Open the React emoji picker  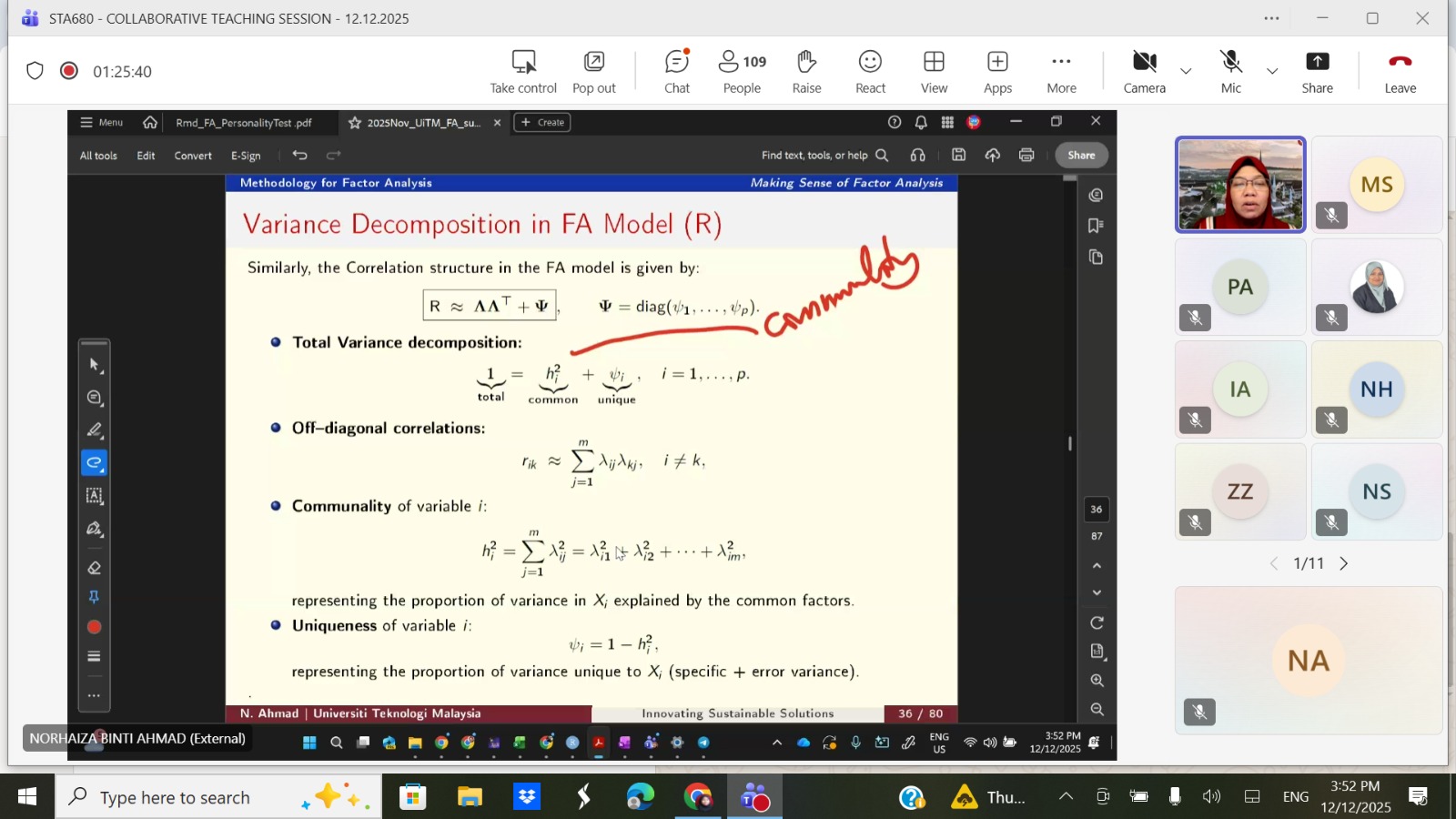click(870, 72)
